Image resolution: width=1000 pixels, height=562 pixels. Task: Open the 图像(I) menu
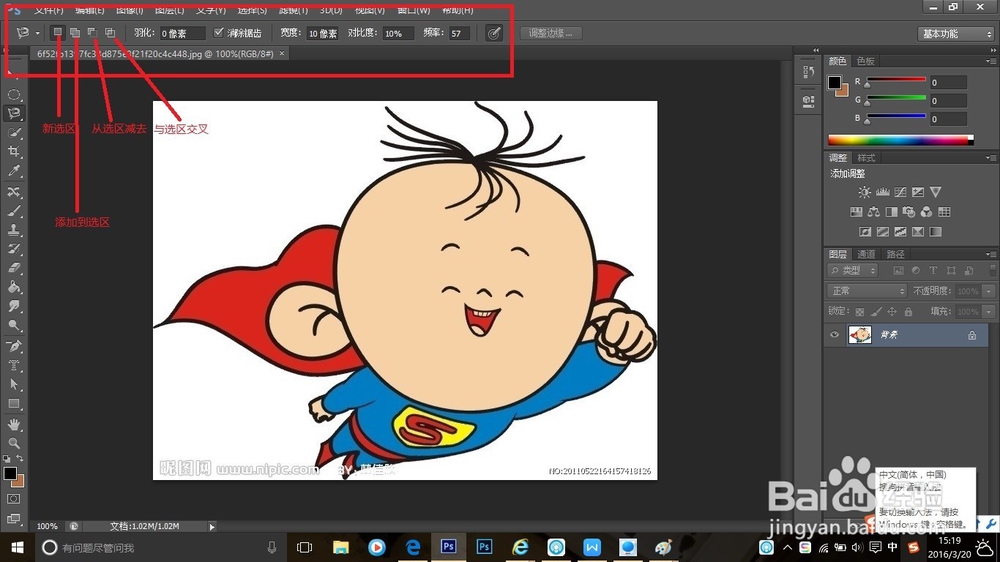[129, 10]
